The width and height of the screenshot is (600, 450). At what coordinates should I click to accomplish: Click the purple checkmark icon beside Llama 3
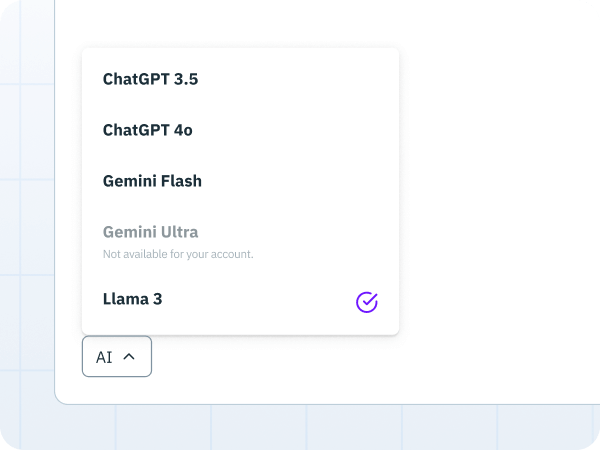[367, 302]
